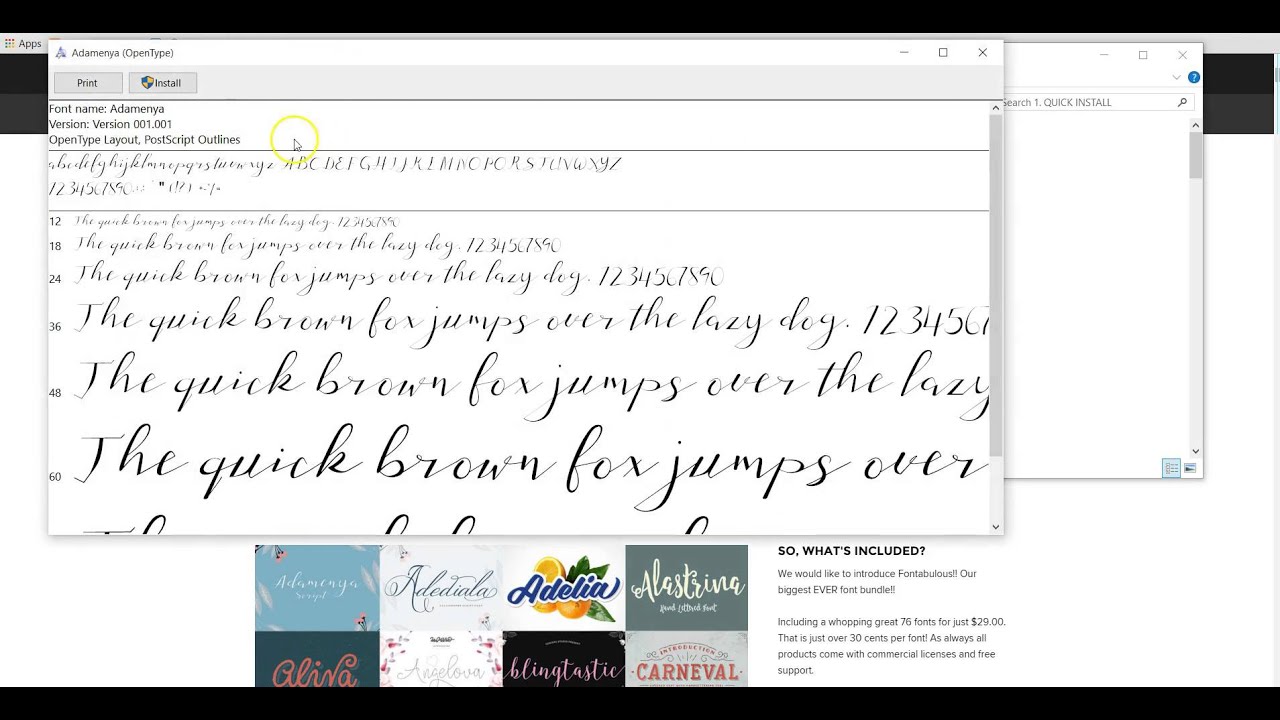Click the size 48 sample label
Screen dimensions: 1280x720
click(x=55, y=393)
